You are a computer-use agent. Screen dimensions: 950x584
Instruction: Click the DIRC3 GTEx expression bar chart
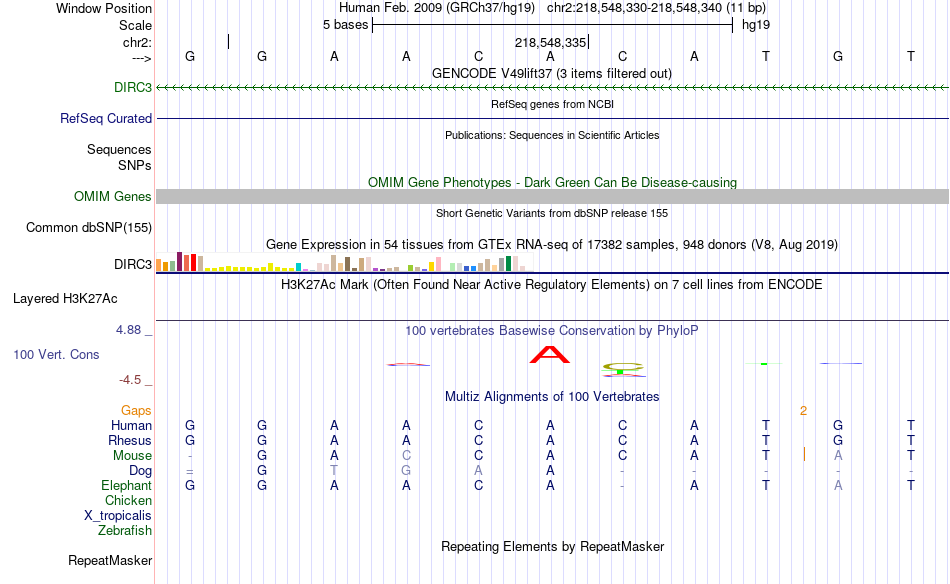[344, 263]
